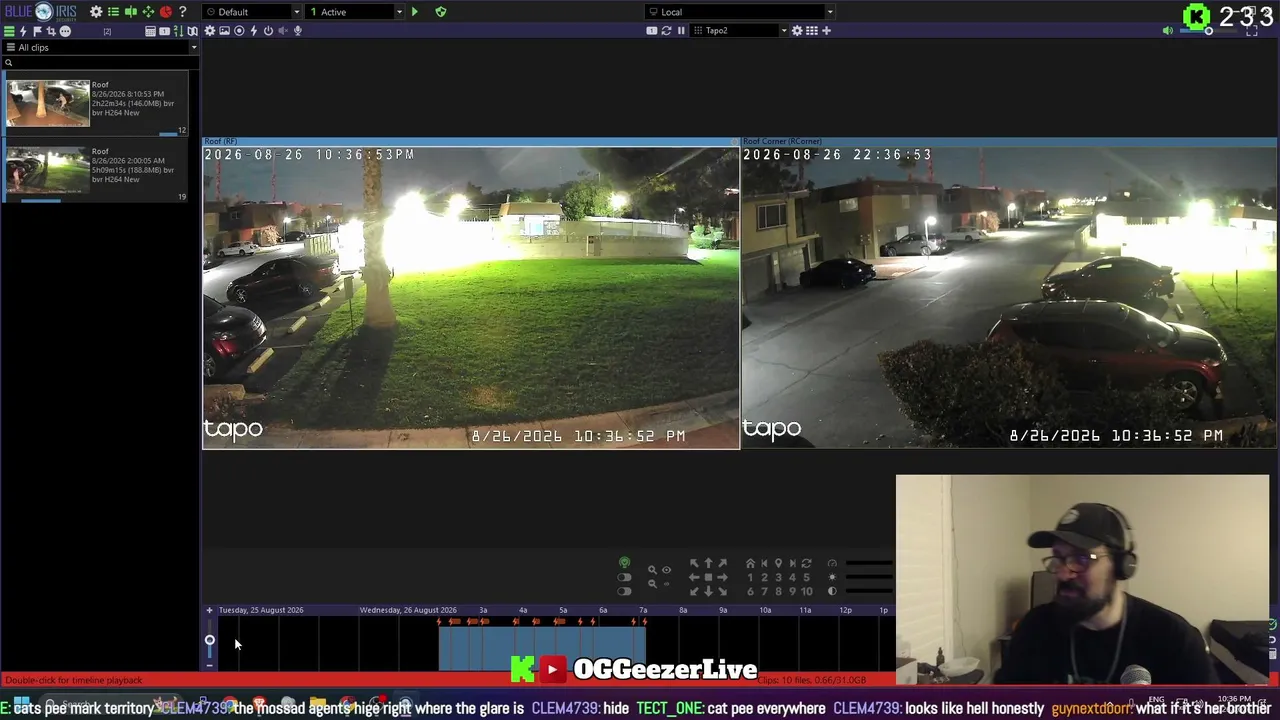Click the snapshot image icon
The image size is (1280, 720).
coord(224,31)
